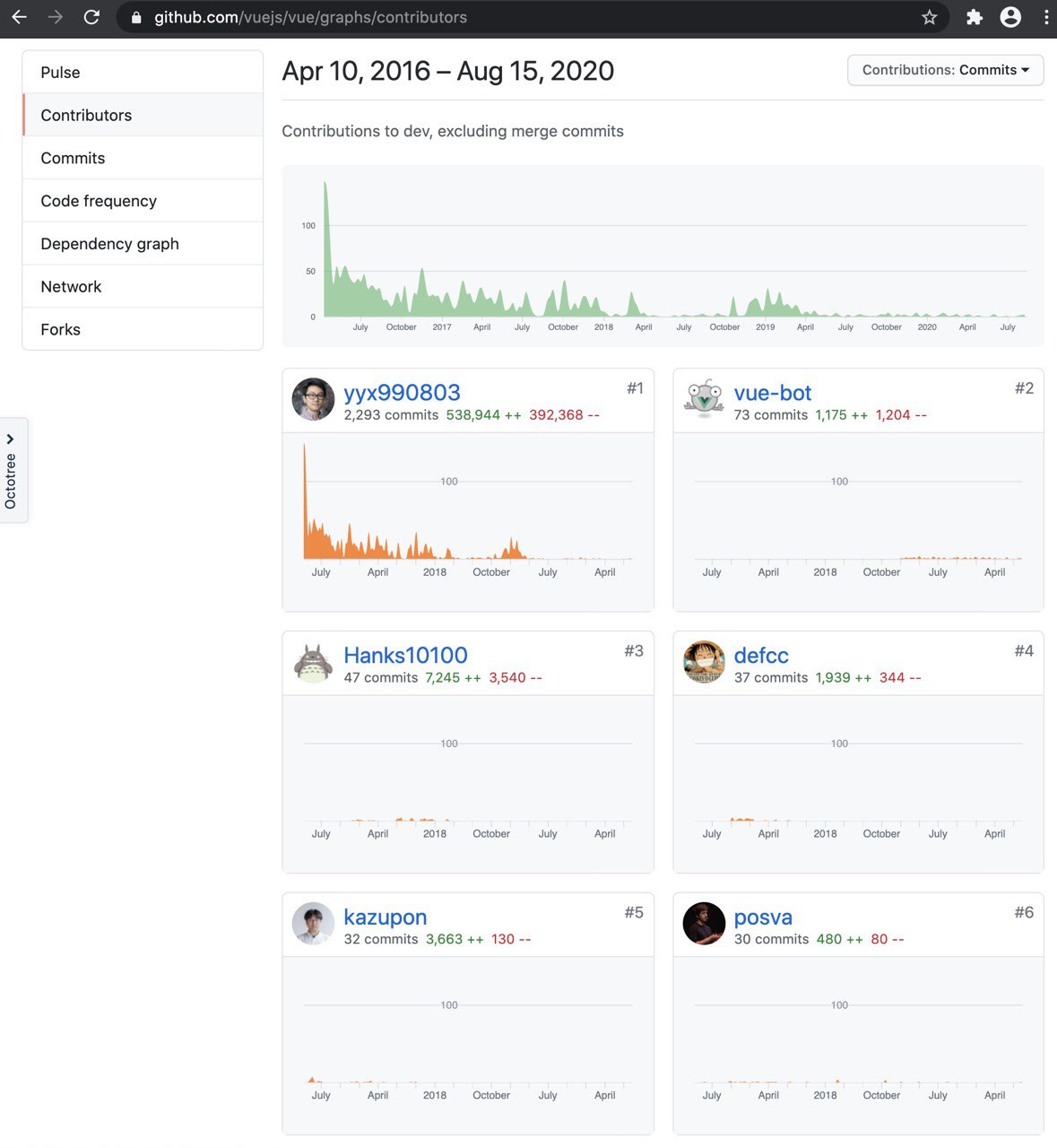The height and width of the screenshot is (1148, 1057).
Task: Click the #2 rank label
Action: (x=1024, y=388)
